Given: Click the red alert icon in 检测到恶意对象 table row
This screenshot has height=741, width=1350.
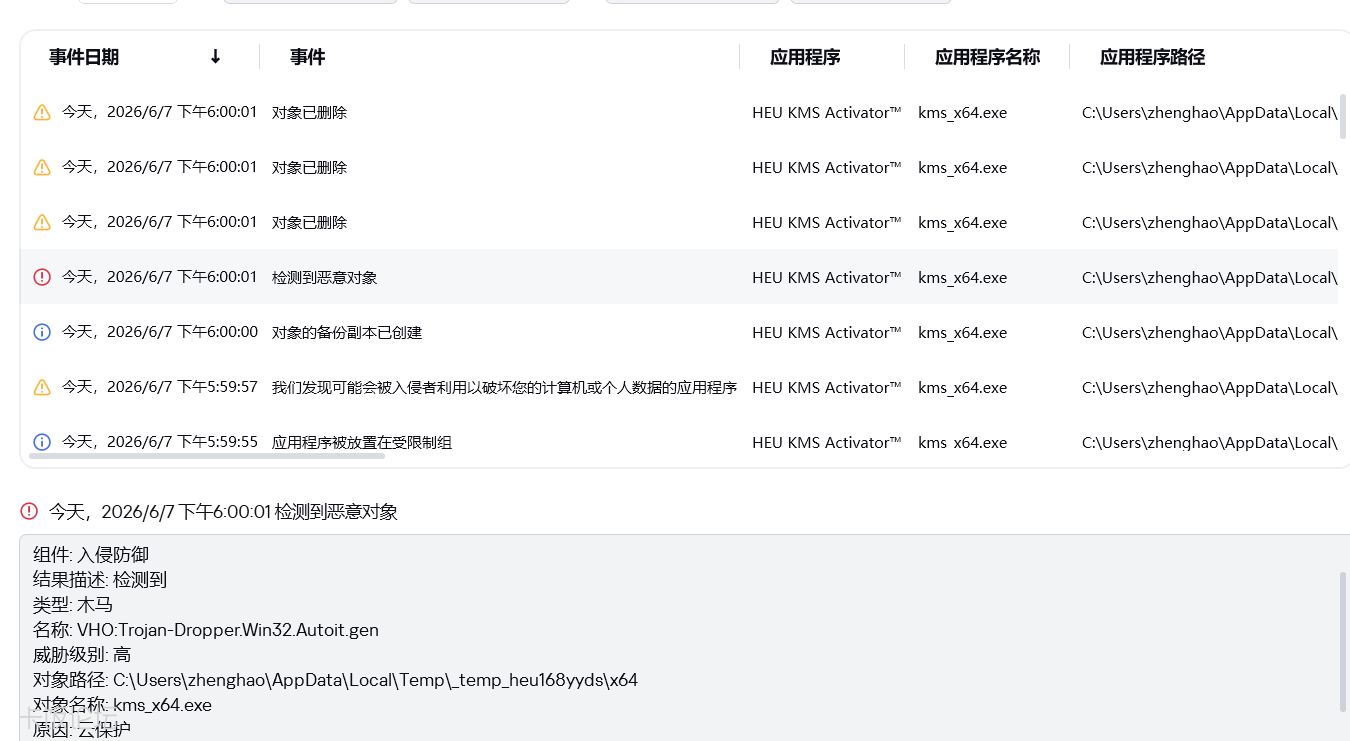Looking at the screenshot, I should coord(42,277).
